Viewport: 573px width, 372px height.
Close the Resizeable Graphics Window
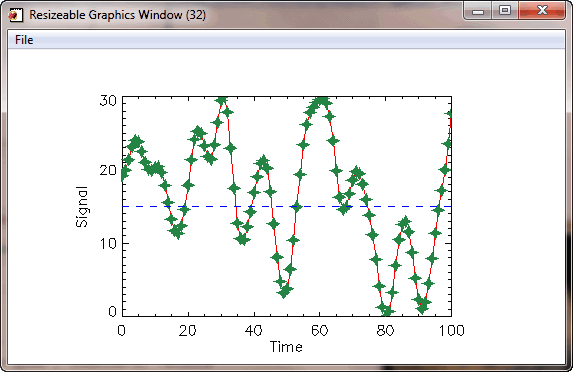(x=542, y=11)
